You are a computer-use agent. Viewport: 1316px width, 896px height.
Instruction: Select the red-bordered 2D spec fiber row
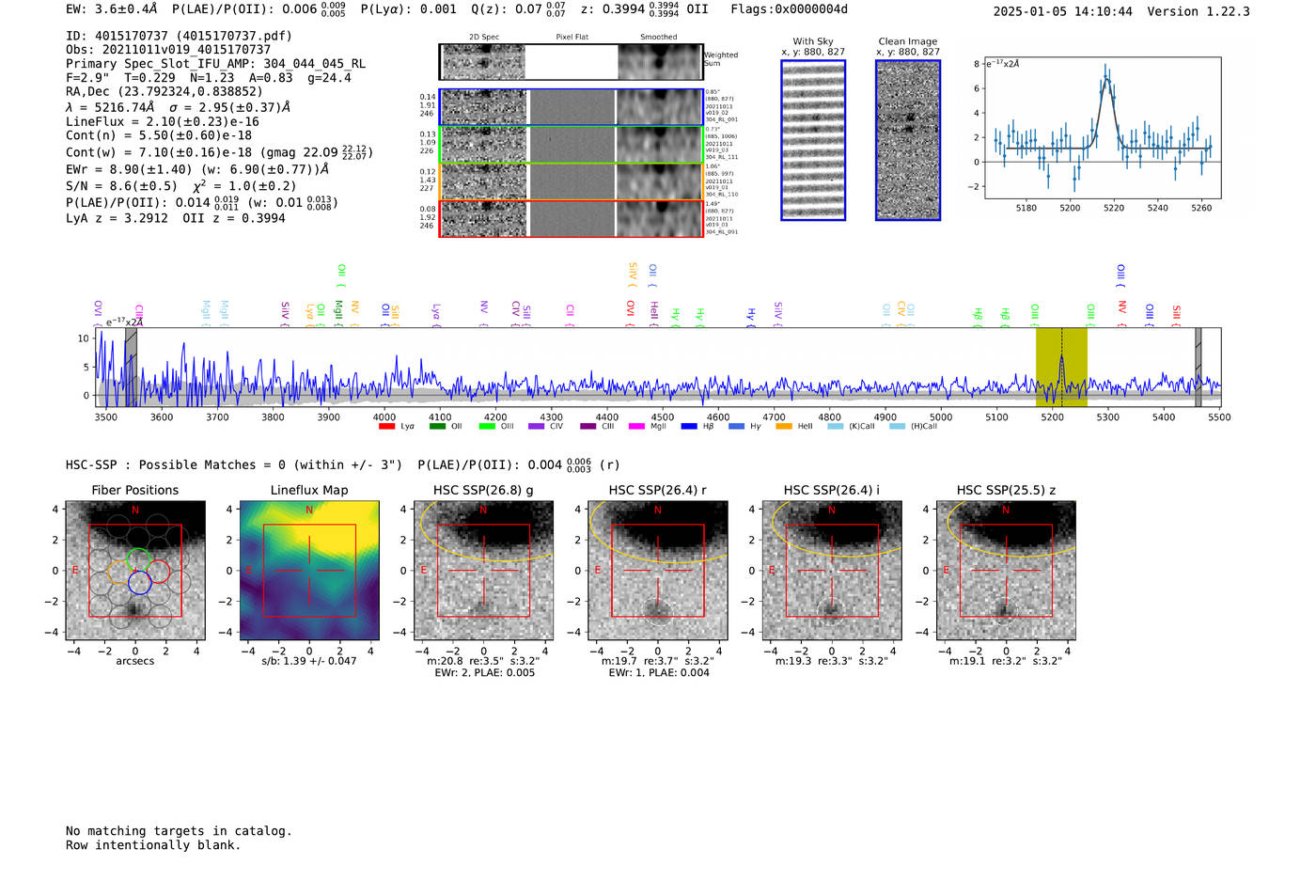[x=571, y=218]
